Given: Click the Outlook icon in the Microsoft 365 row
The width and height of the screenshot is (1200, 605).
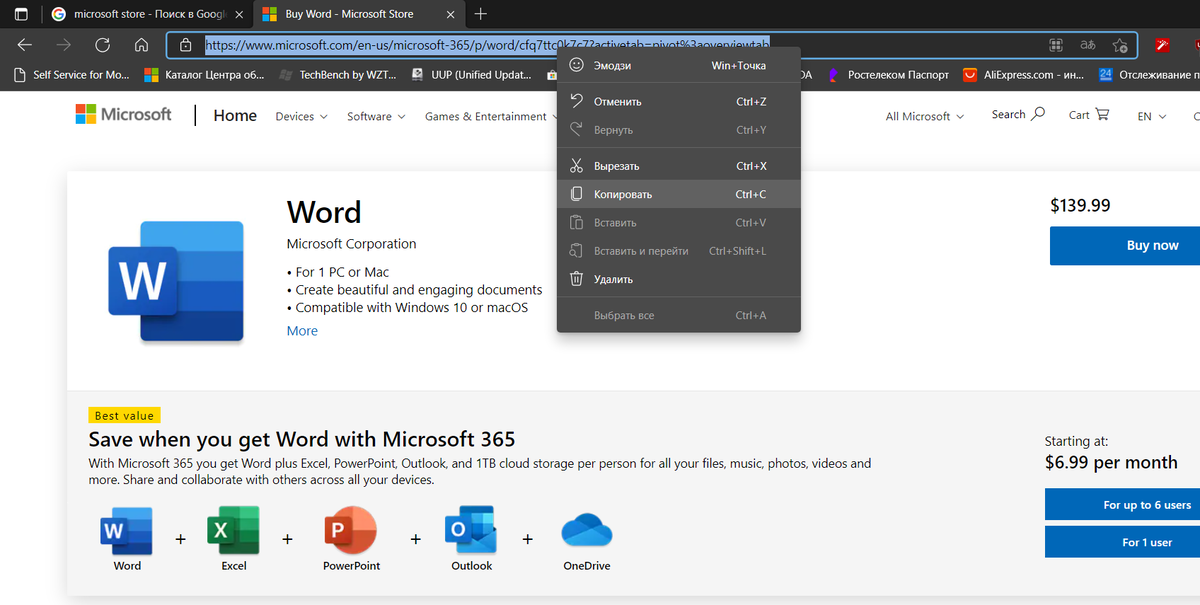Looking at the screenshot, I should coord(471,530).
